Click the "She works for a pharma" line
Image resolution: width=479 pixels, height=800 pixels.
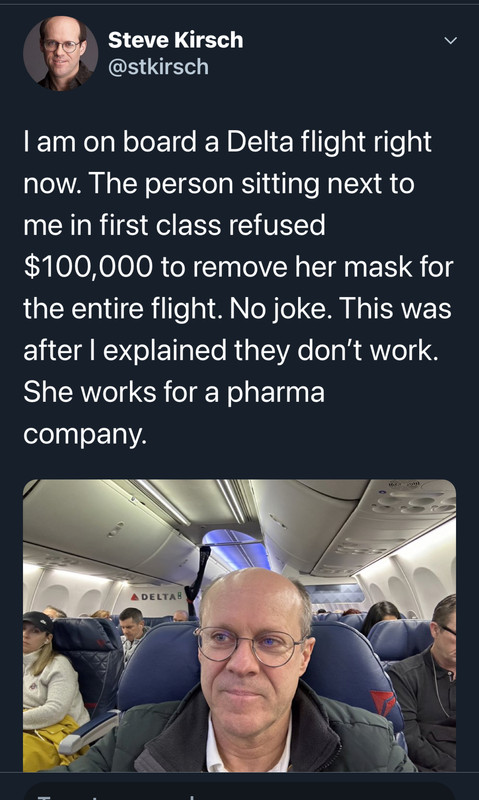pos(173,392)
